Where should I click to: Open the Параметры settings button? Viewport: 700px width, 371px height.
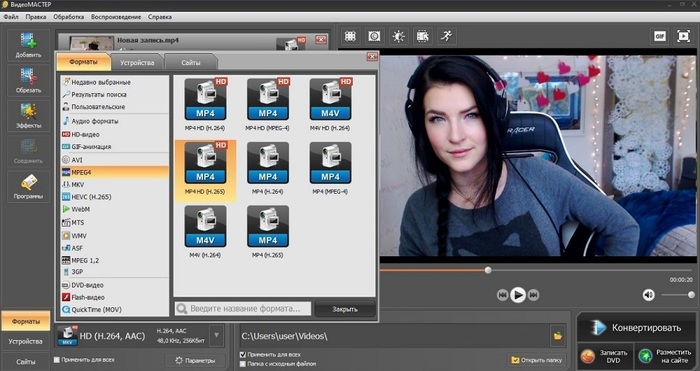(195, 360)
